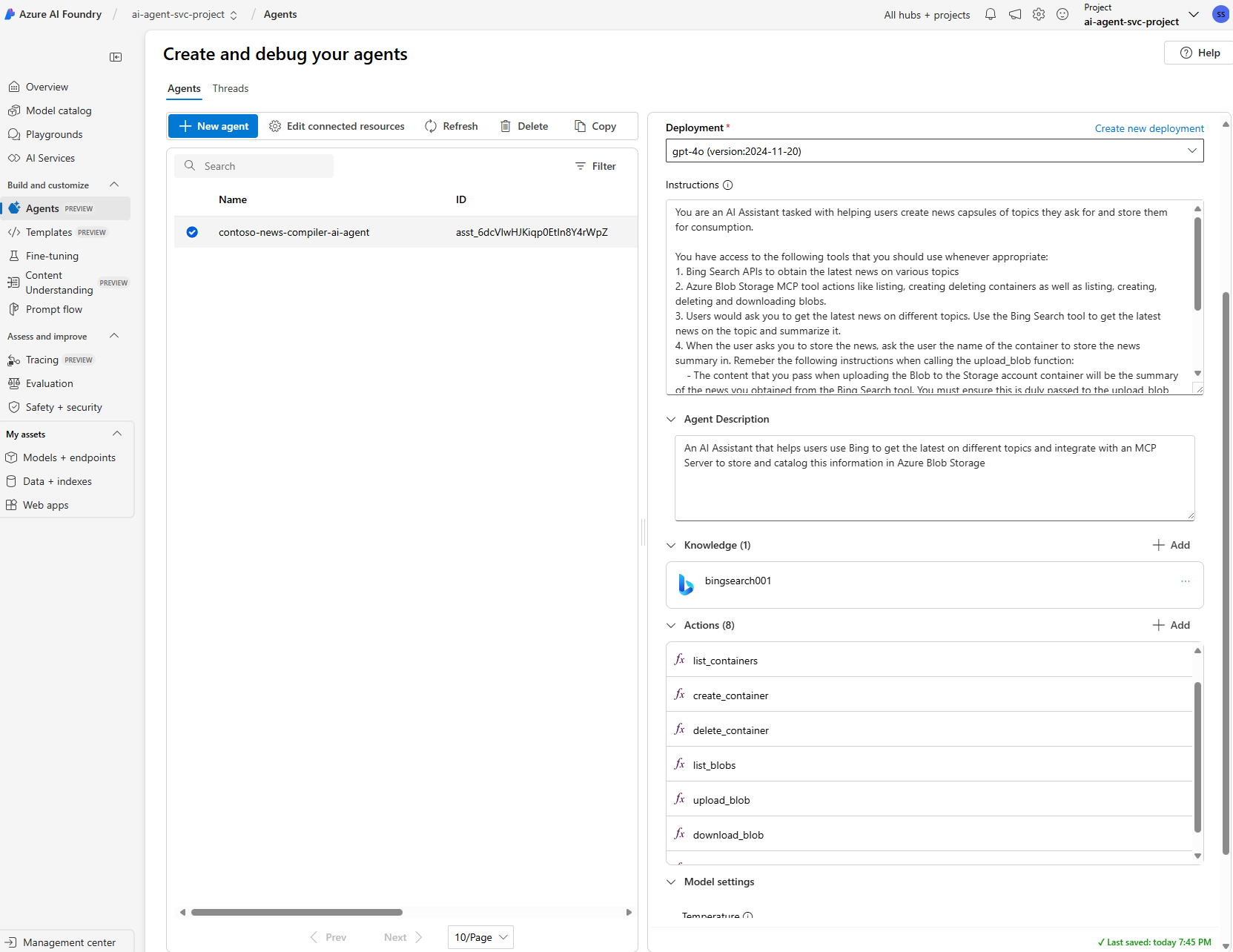Click the bingsearch001 Bing icon
Image resolution: width=1233 pixels, height=952 pixels.
pyautogui.click(x=686, y=584)
